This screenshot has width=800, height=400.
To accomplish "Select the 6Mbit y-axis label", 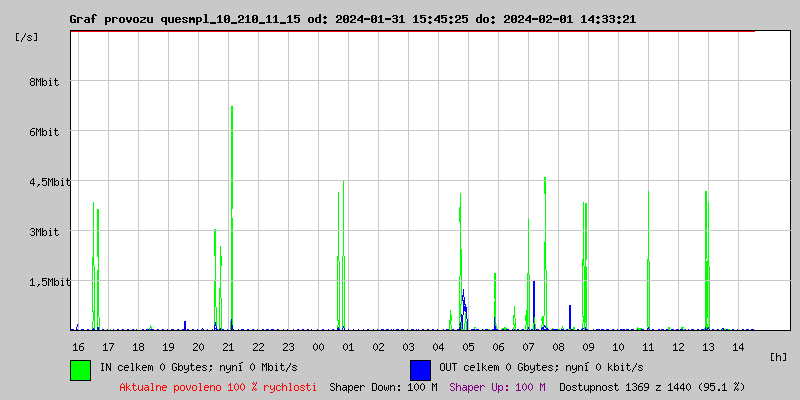I will pyautogui.click(x=44, y=132).
